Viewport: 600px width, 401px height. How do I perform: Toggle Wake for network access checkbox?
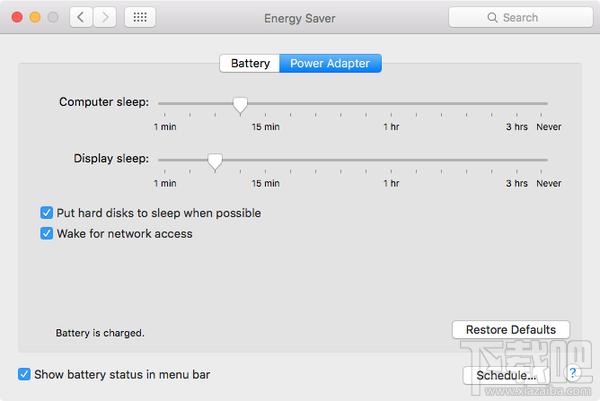pos(47,233)
